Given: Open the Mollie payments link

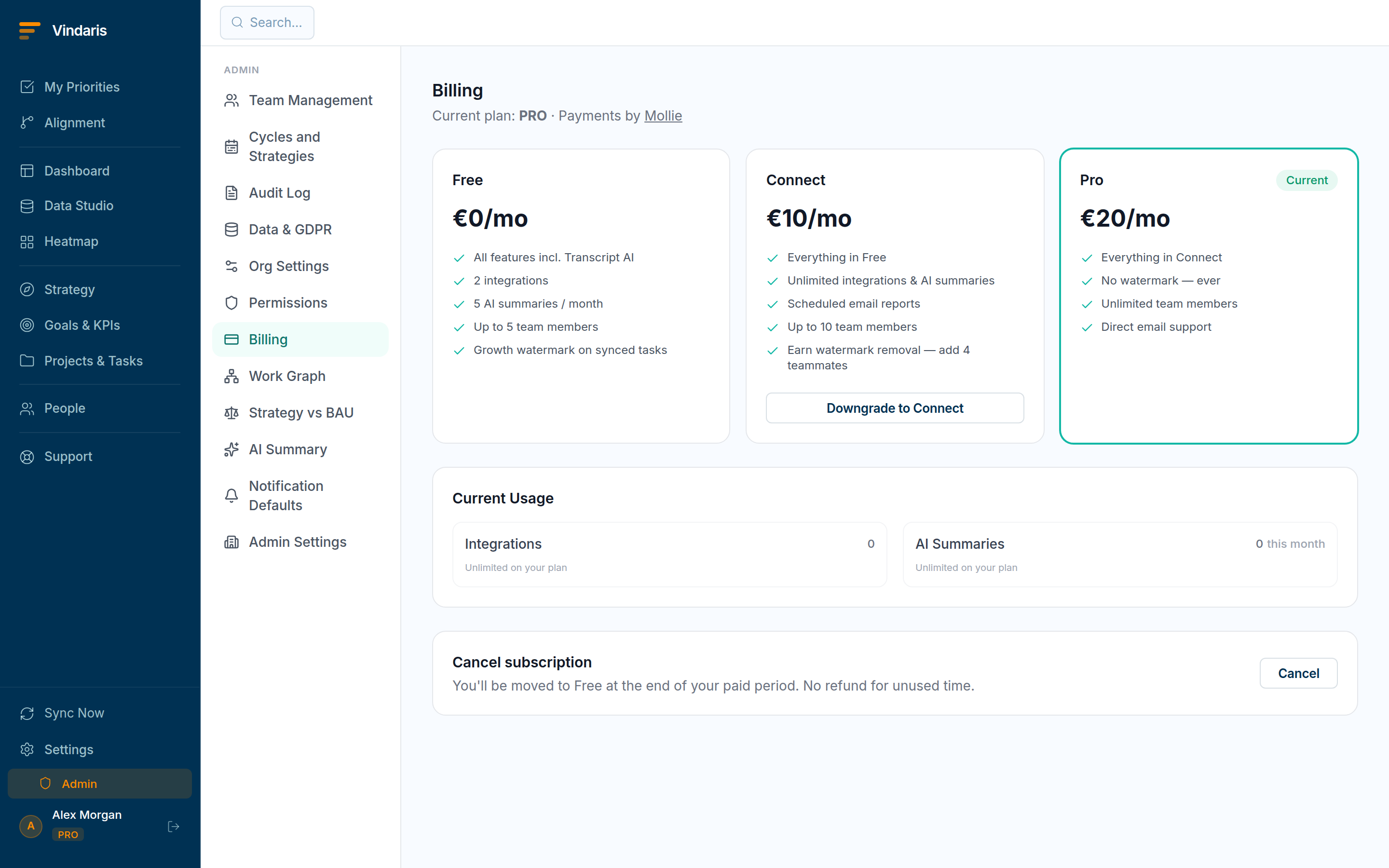Looking at the screenshot, I should (663, 115).
